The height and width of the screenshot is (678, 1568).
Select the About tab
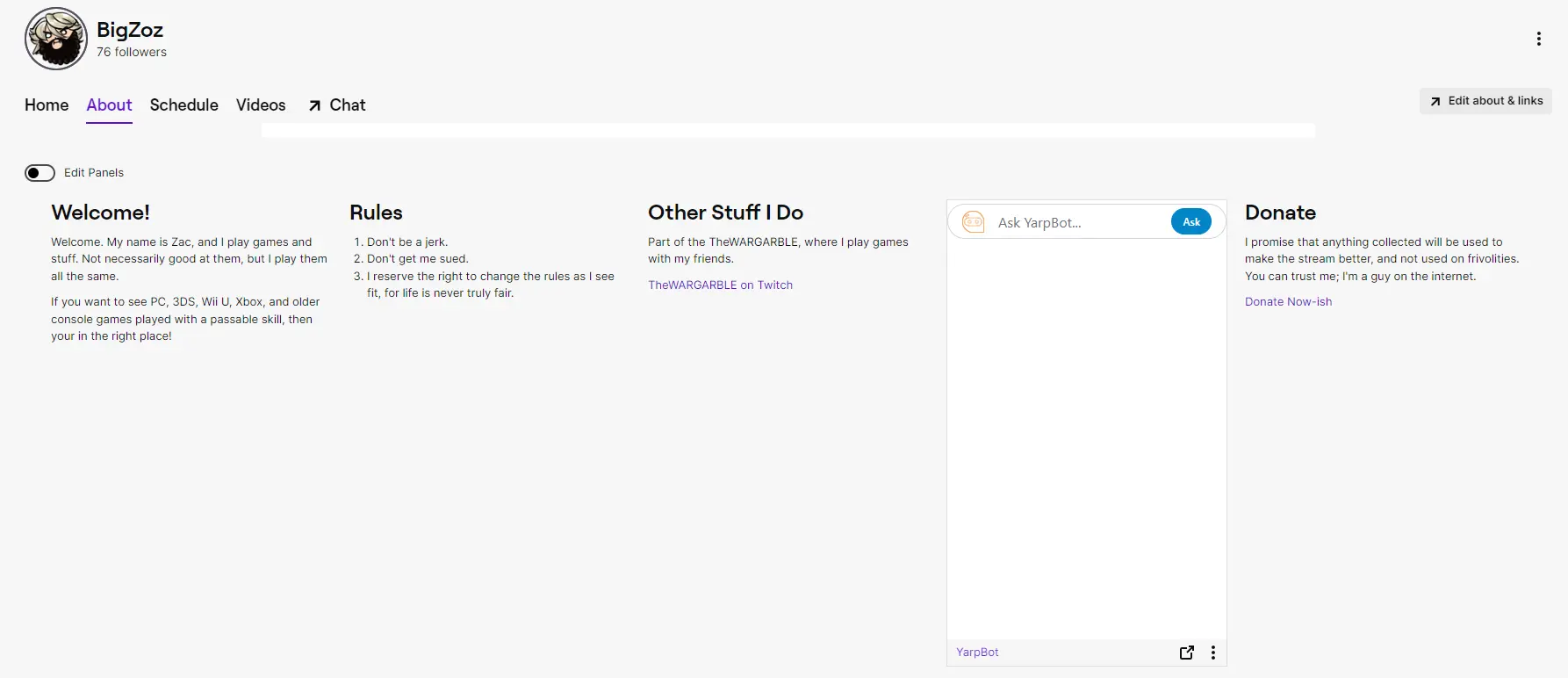click(x=109, y=105)
